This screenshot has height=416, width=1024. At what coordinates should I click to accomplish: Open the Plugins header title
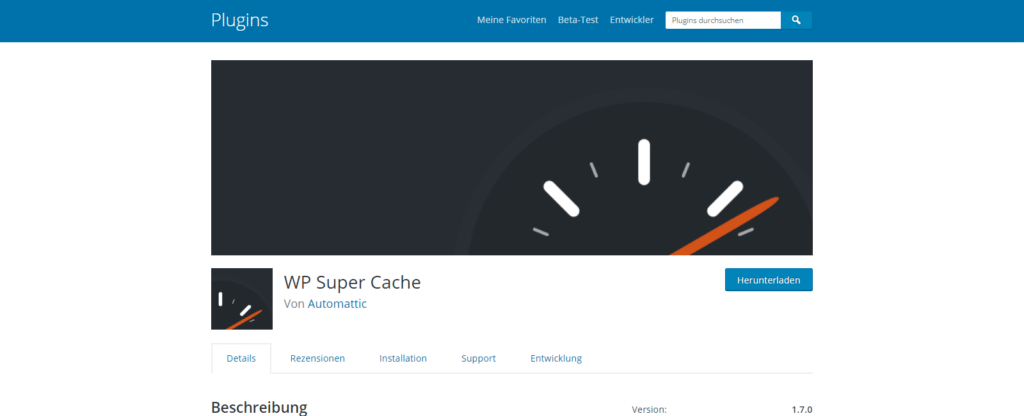click(x=240, y=20)
